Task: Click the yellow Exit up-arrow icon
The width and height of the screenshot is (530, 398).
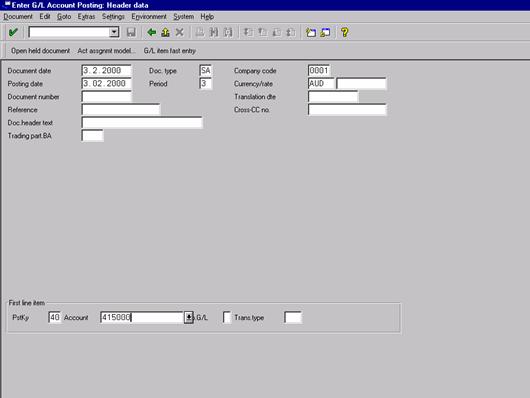Action: pyautogui.click(x=165, y=32)
